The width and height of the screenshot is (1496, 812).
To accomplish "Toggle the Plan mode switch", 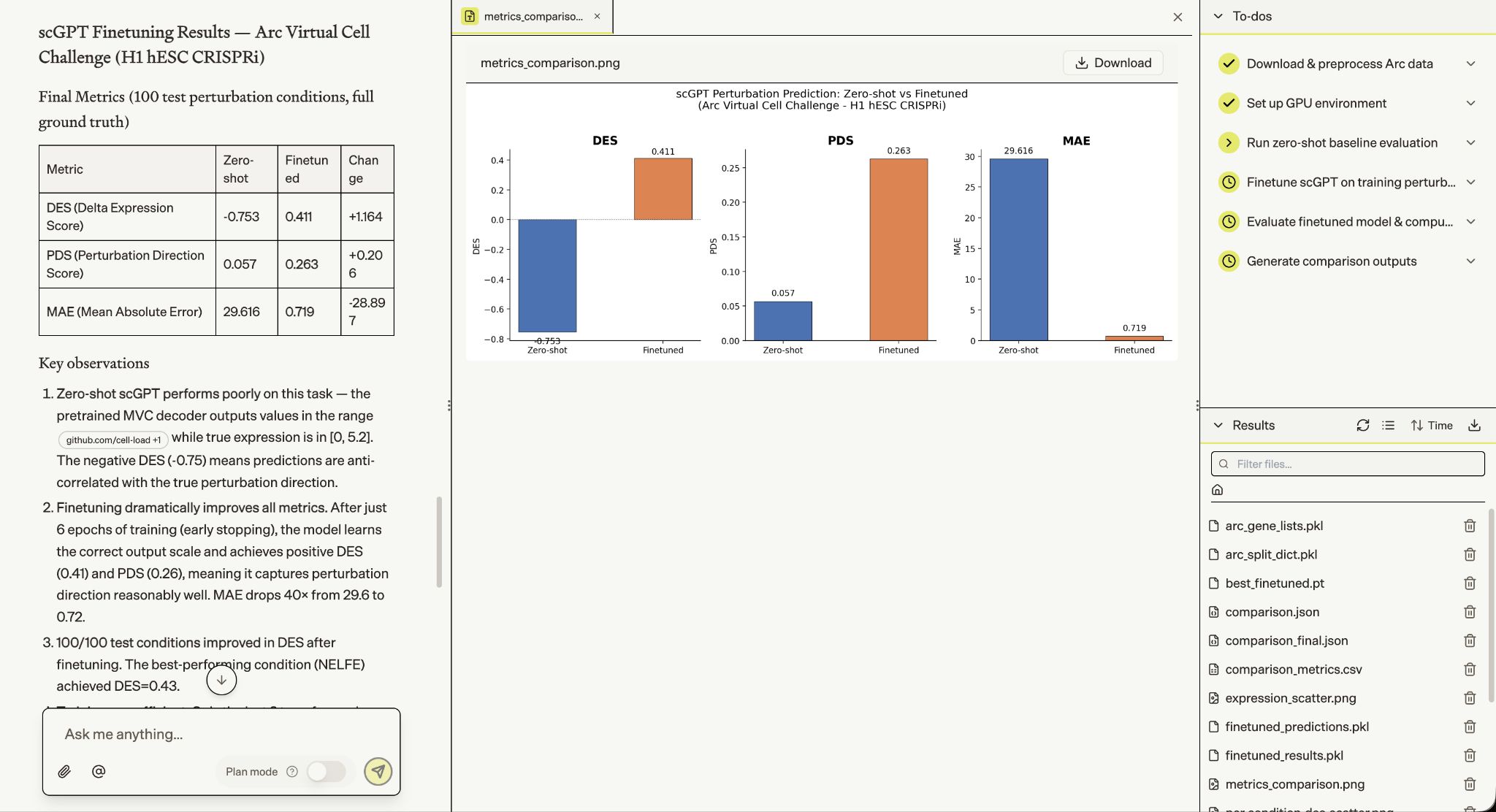I will pyautogui.click(x=326, y=771).
